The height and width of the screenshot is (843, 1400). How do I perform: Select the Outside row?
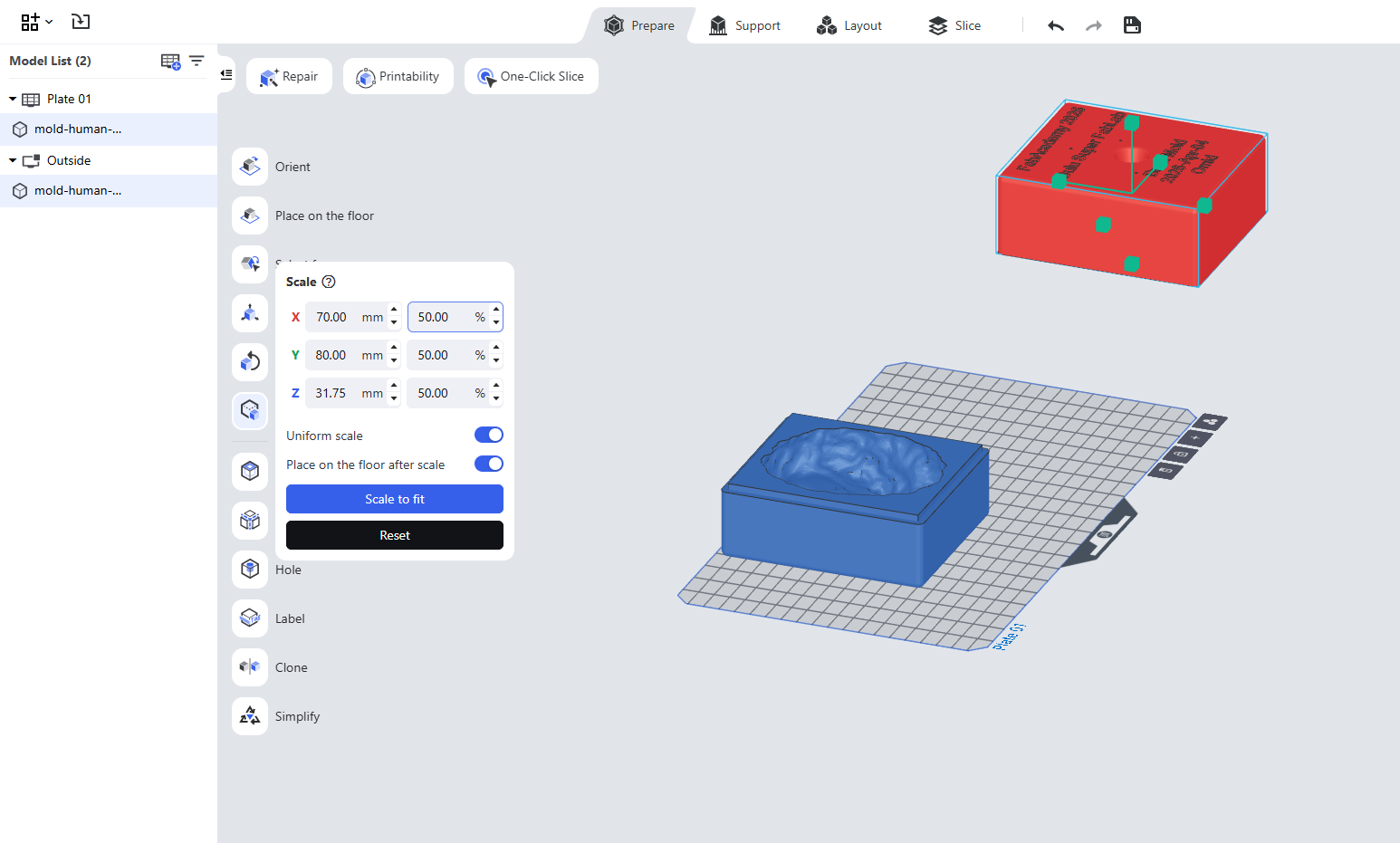(109, 160)
